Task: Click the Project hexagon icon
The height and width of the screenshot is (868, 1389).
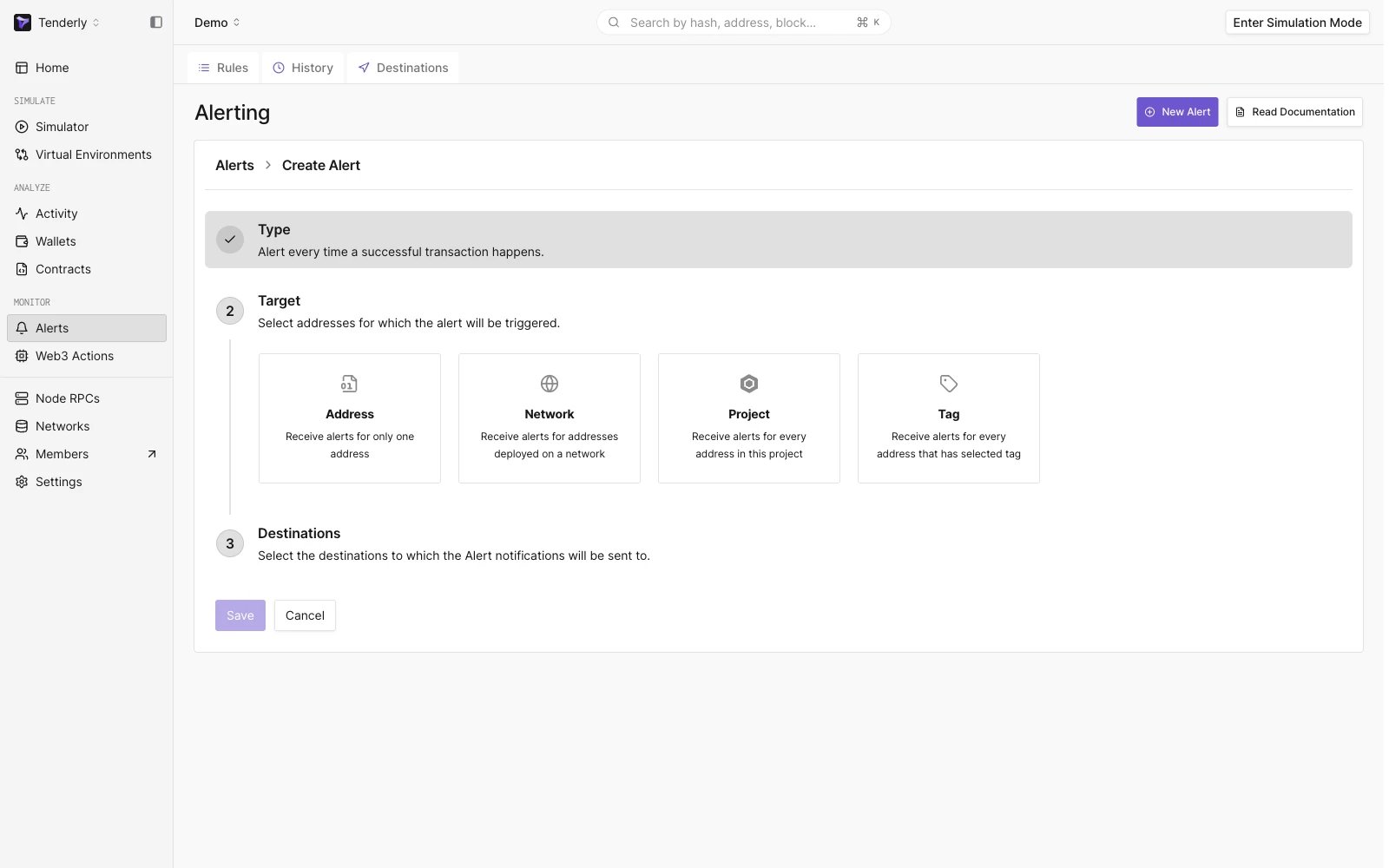Action: click(749, 384)
